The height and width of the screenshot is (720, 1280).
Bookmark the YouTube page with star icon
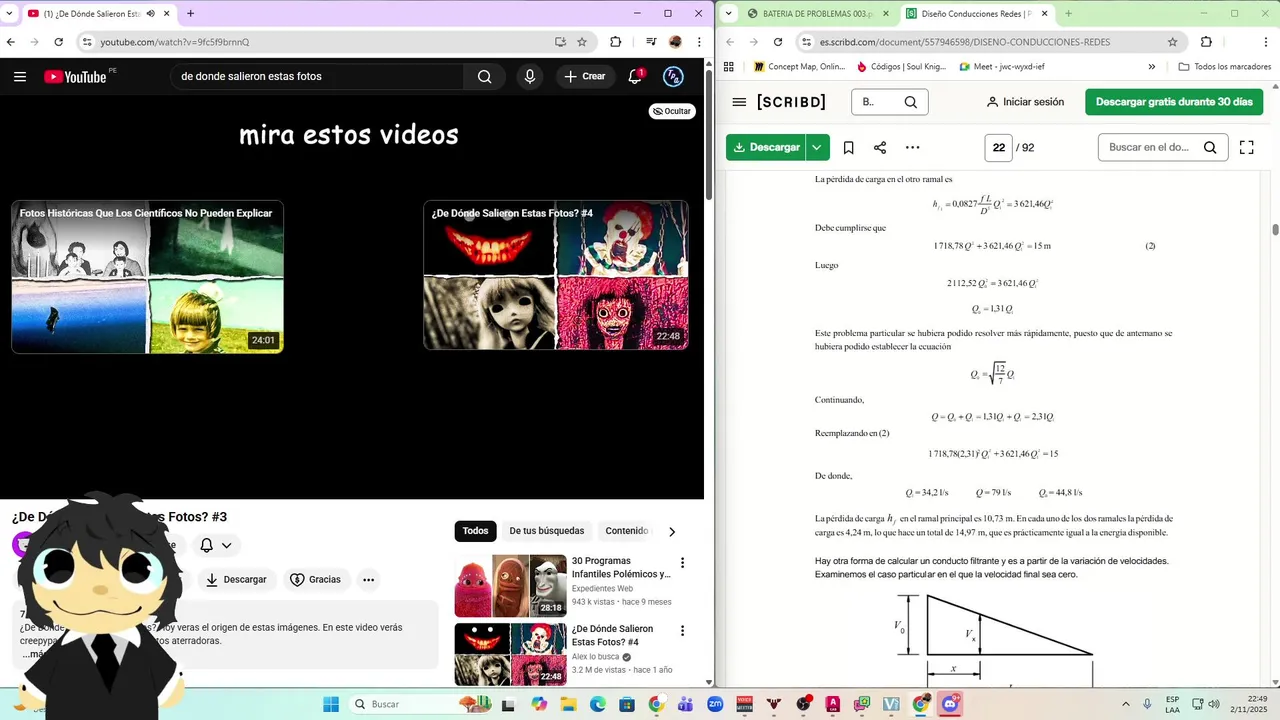(x=582, y=42)
